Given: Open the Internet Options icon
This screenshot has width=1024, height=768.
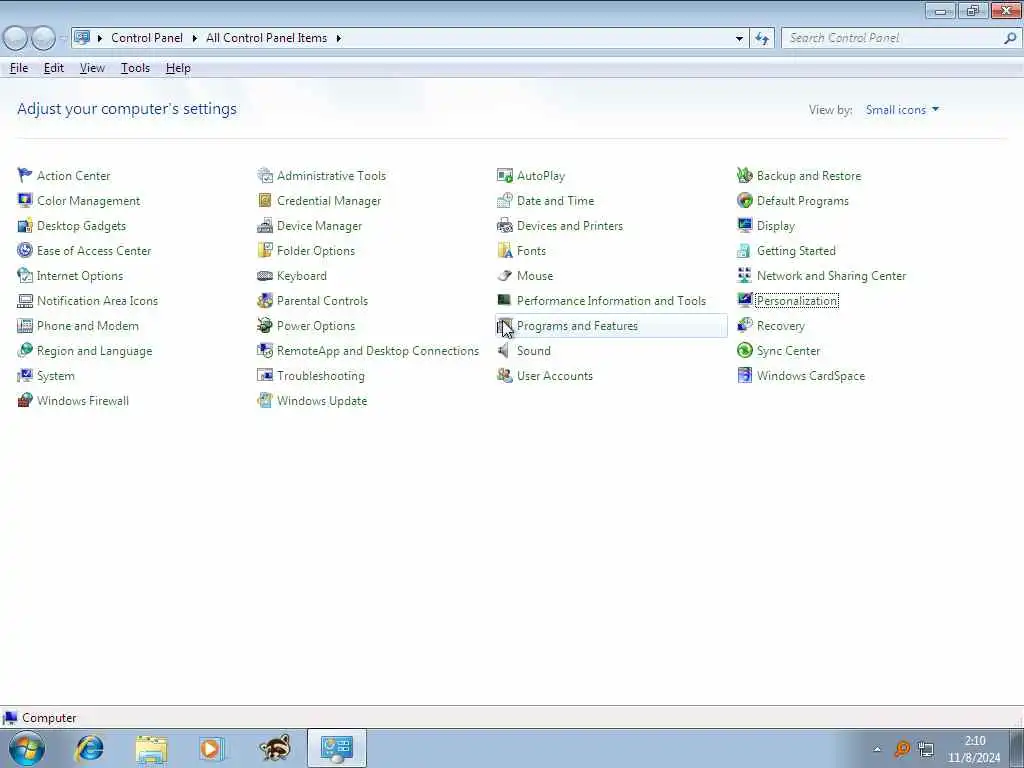Looking at the screenshot, I should pyautogui.click(x=25, y=275).
